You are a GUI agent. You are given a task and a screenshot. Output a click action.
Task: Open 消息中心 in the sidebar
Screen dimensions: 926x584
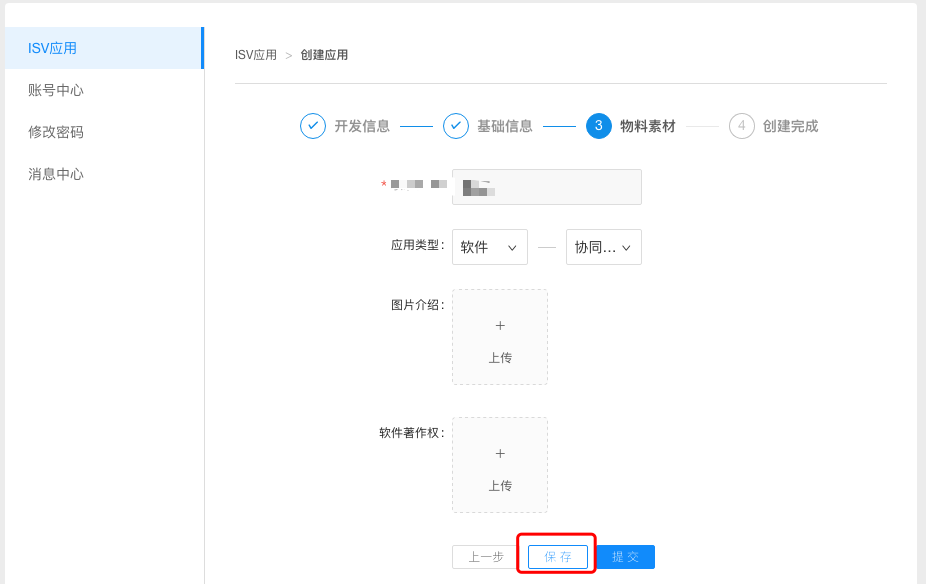[x=56, y=174]
